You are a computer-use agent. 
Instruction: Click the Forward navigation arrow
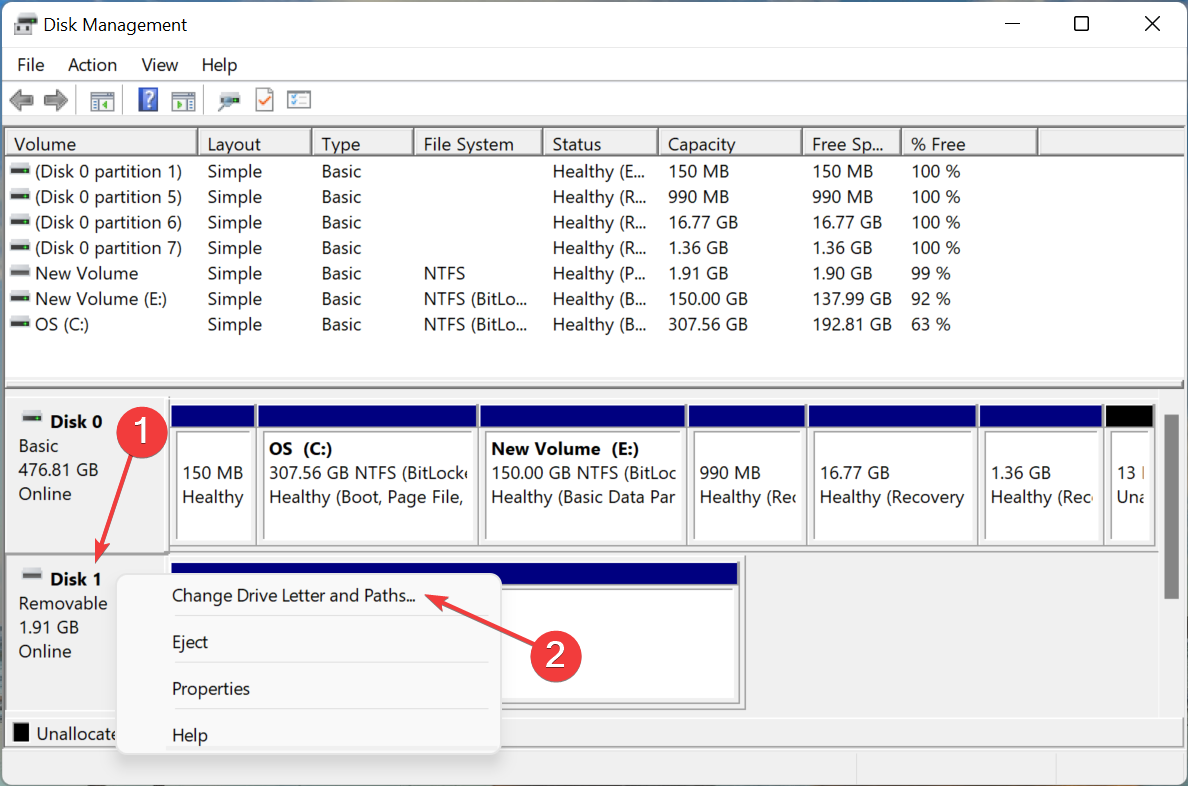(55, 99)
